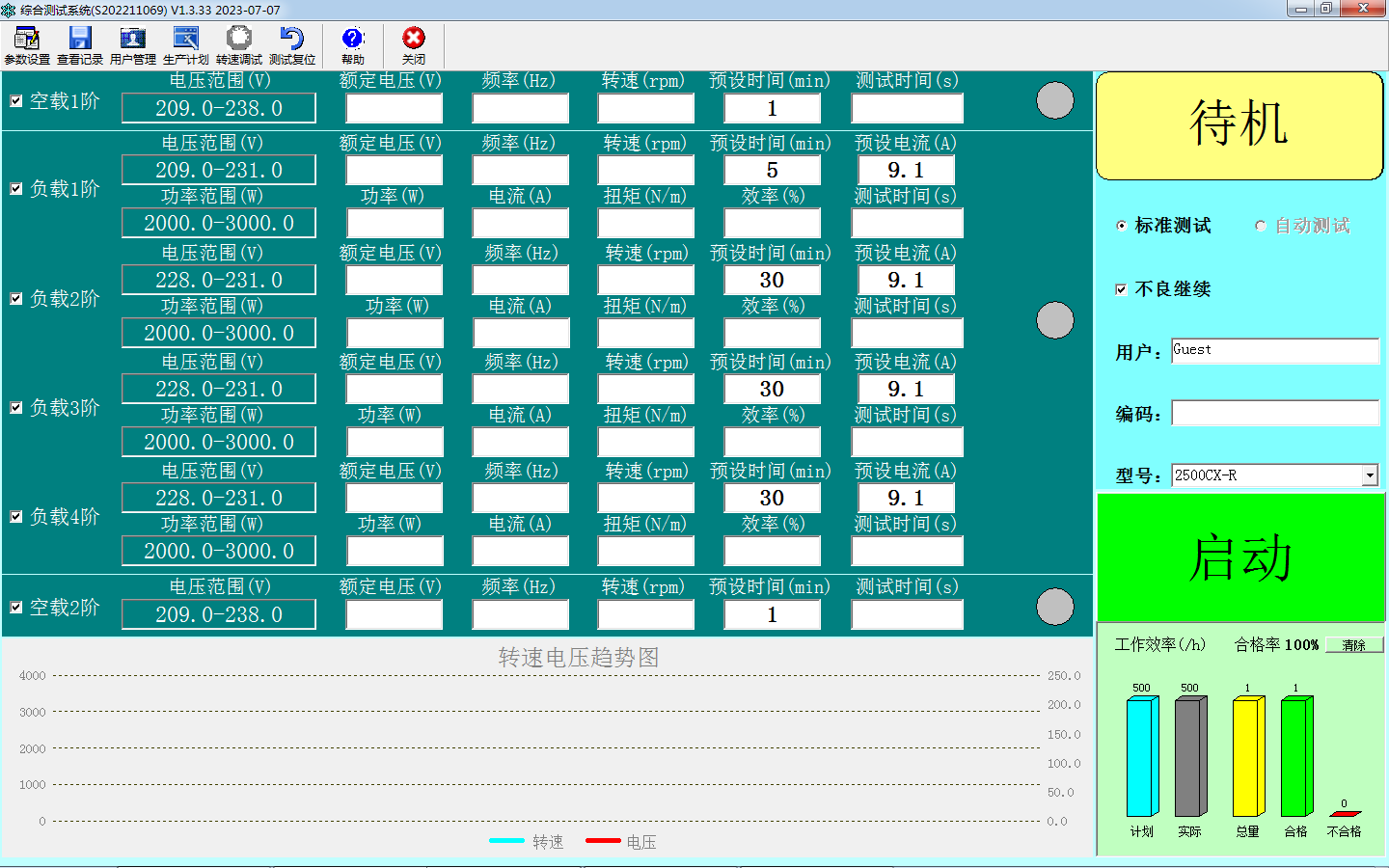Image resolution: width=1389 pixels, height=868 pixels.
Task: Click 负载1阶 preset time field showing 5
Action: [x=772, y=171]
